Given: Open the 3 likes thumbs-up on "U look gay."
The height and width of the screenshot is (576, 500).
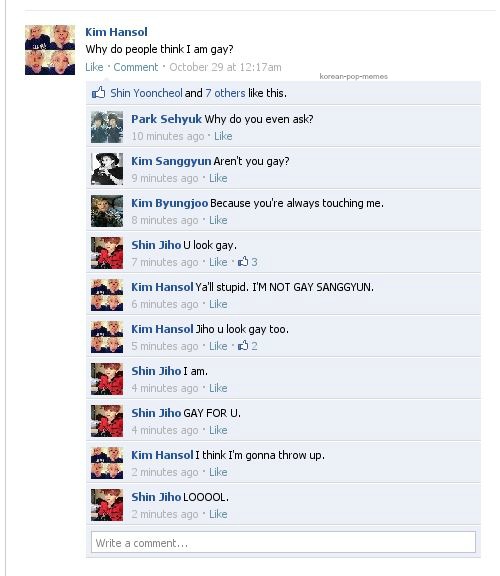Looking at the screenshot, I should point(248,262).
